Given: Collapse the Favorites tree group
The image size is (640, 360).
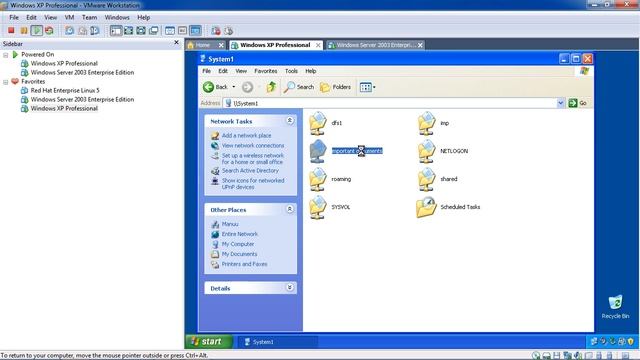Looking at the screenshot, I should point(6,82).
